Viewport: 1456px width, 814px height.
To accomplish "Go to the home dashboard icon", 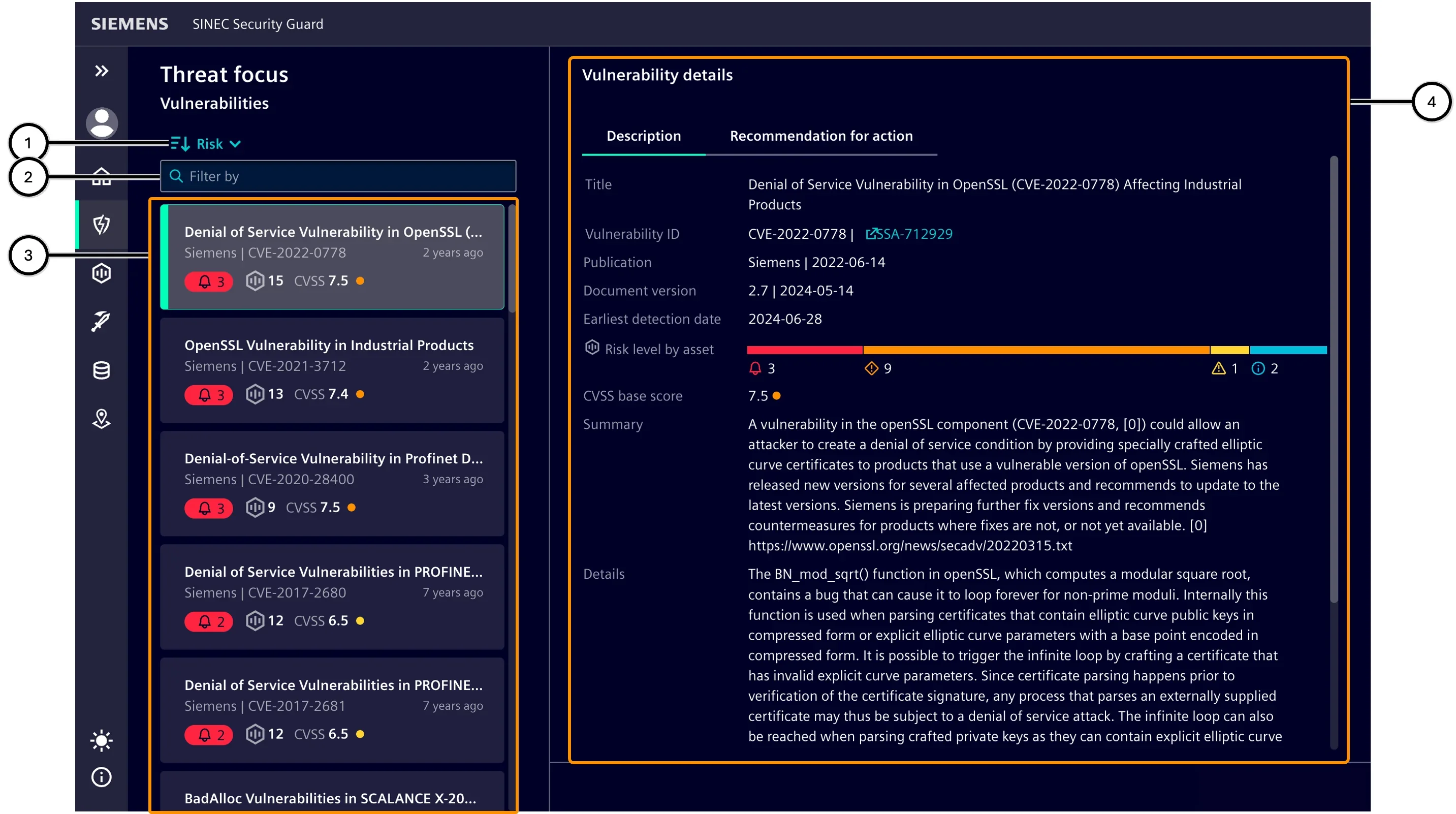I will pyautogui.click(x=102, y=176).
